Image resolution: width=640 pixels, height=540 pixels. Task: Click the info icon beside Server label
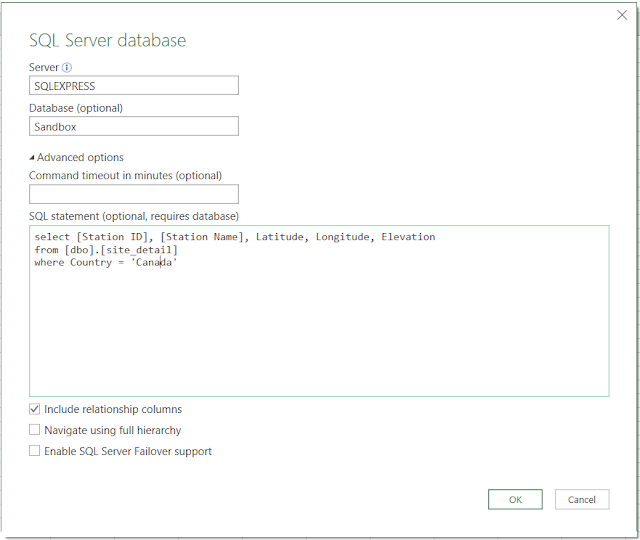pos(67,67)
